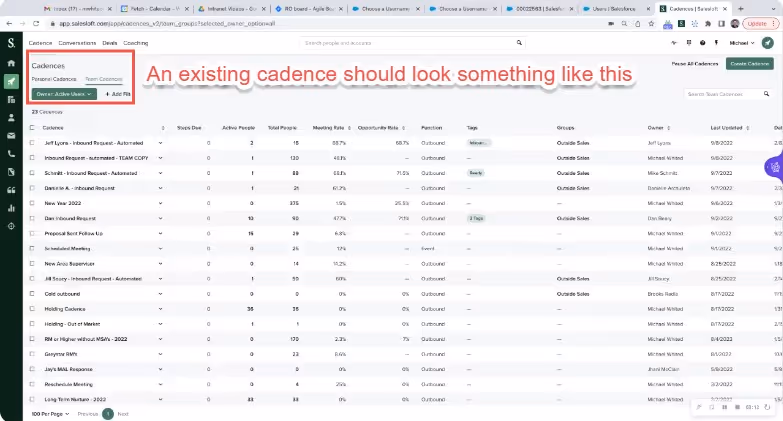Open the Templates document sidebar icon

click(11, 172)
